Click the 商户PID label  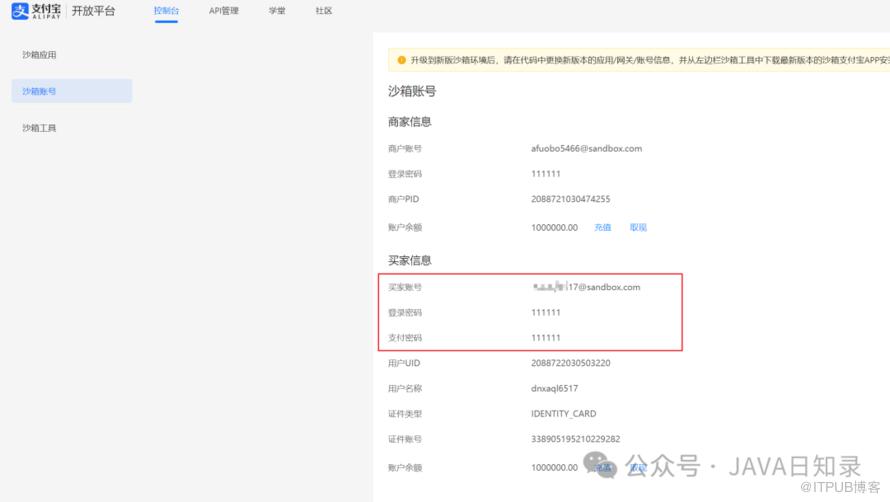pyautogui.click(x=403, y=199)
